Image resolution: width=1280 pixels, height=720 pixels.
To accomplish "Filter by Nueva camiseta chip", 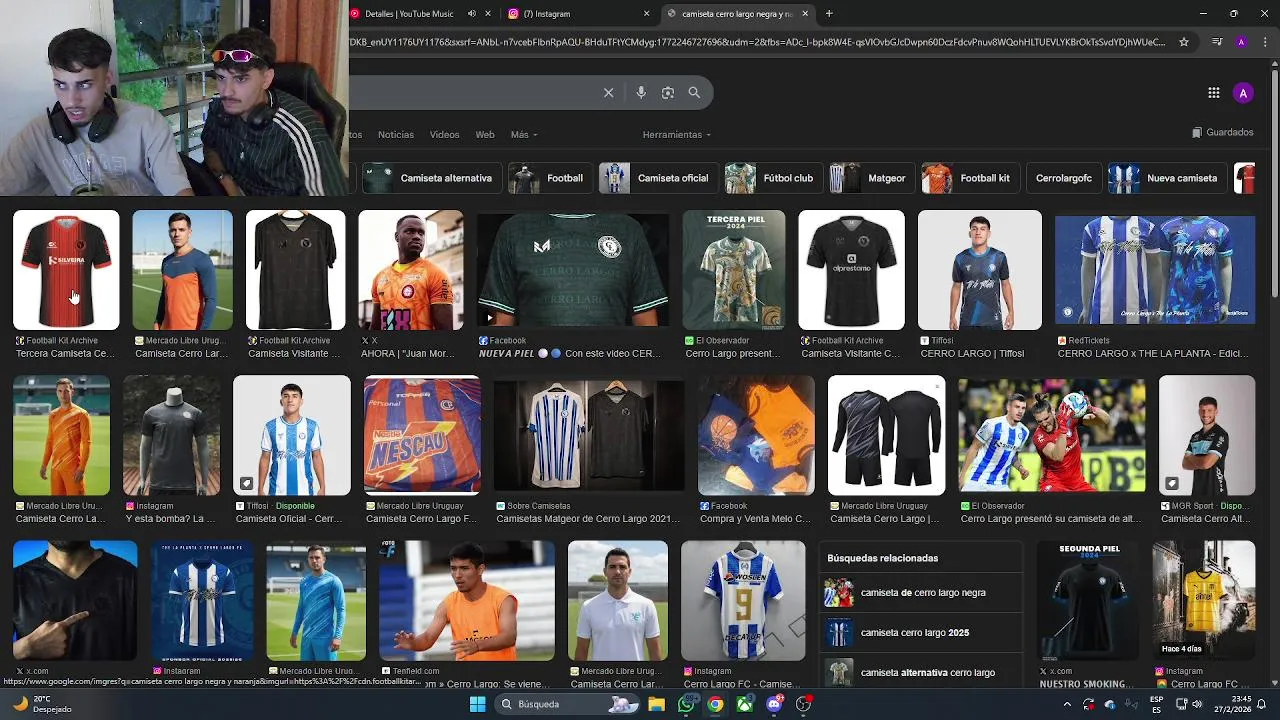I will pyautogui.click(x=1166, y=178).
